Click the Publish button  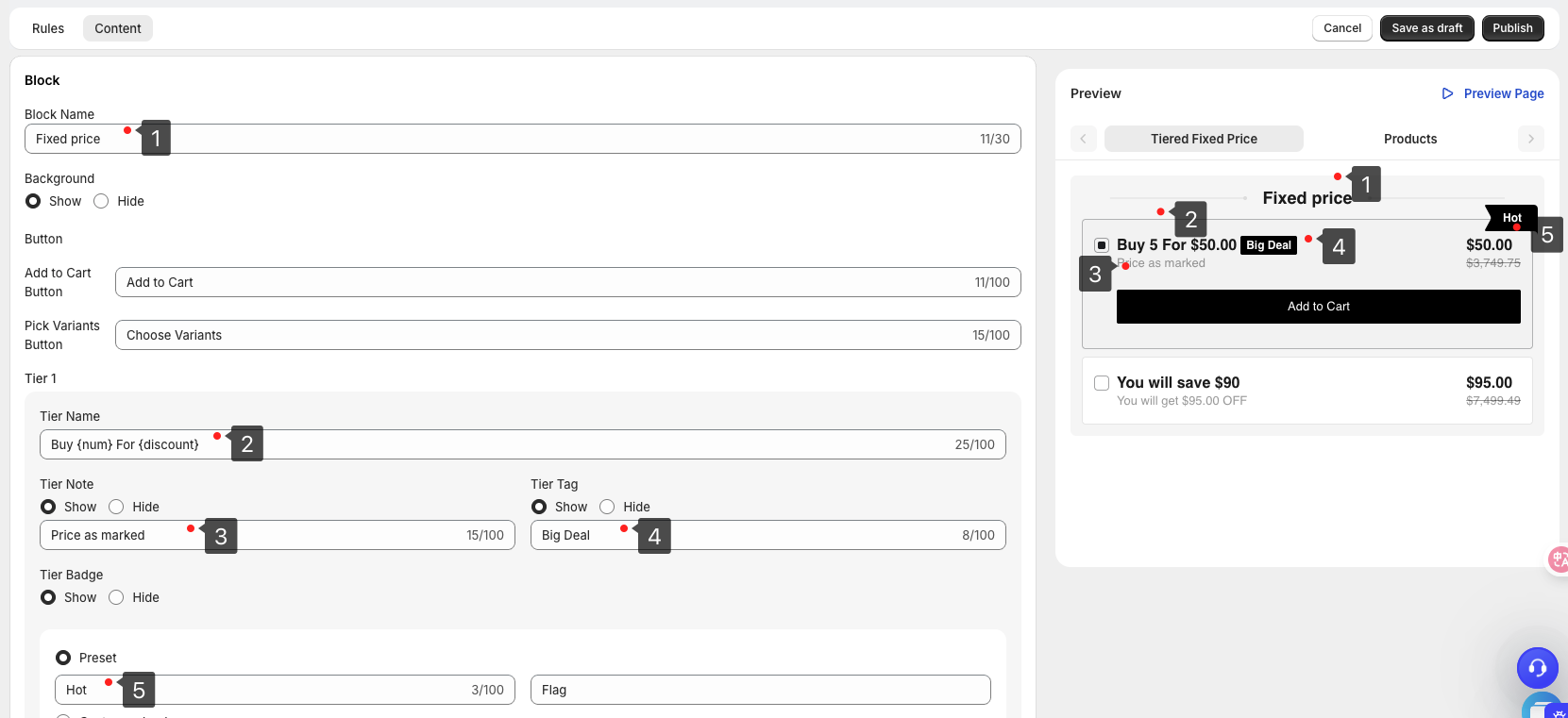click(1512, 28)
